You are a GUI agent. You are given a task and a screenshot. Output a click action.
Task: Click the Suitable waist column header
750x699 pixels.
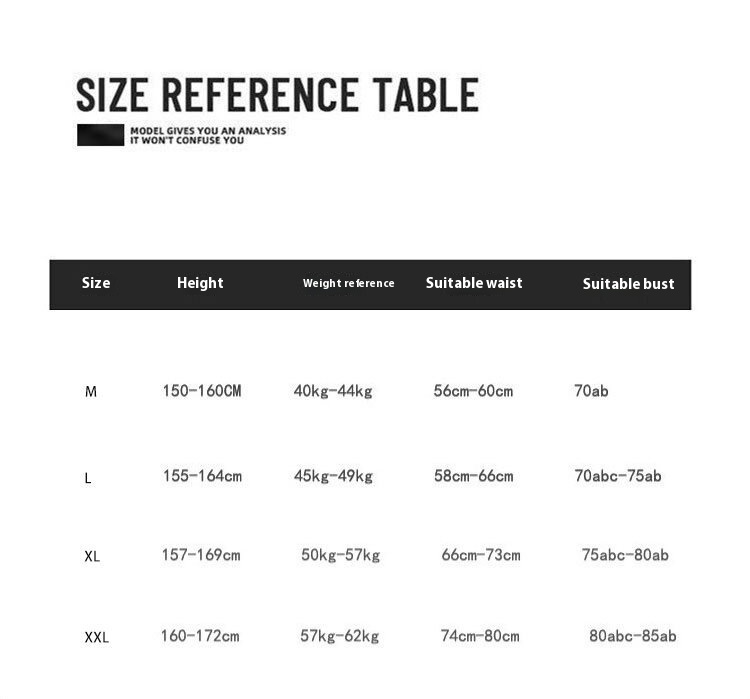click(x=474, y=283)
